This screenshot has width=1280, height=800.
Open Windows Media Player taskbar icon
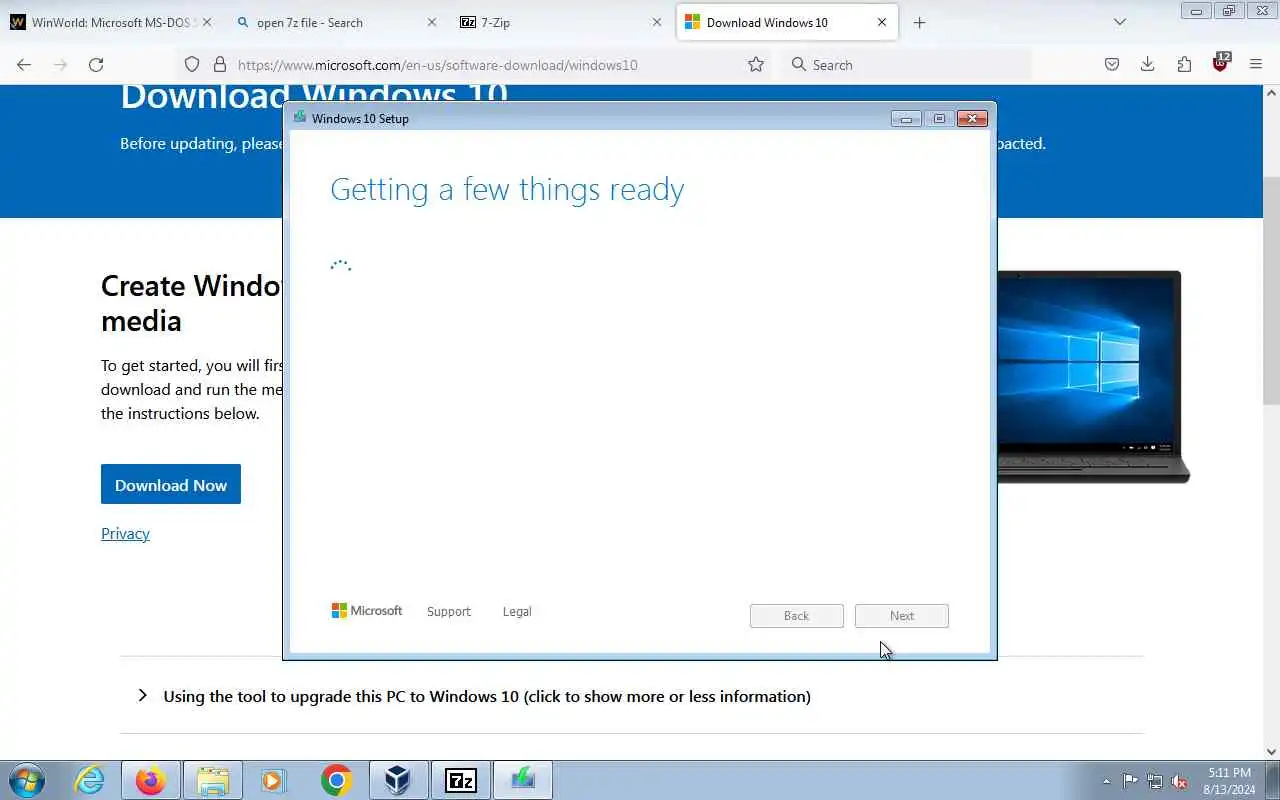(274, 780)
